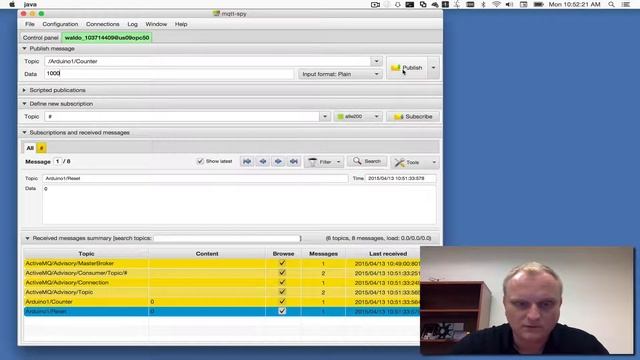Viewport: 640px width, 360px height.
Task: Expand the Scripted publications section
Action: click(24, 90)
